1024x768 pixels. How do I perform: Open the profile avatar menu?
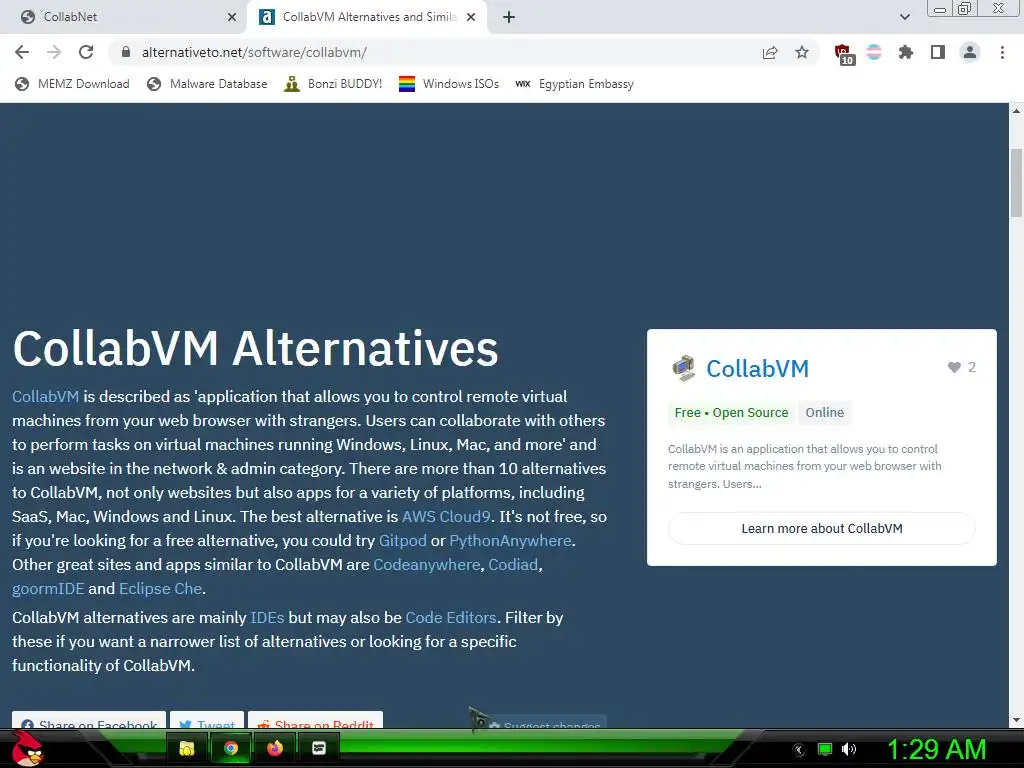click(970, 52)
